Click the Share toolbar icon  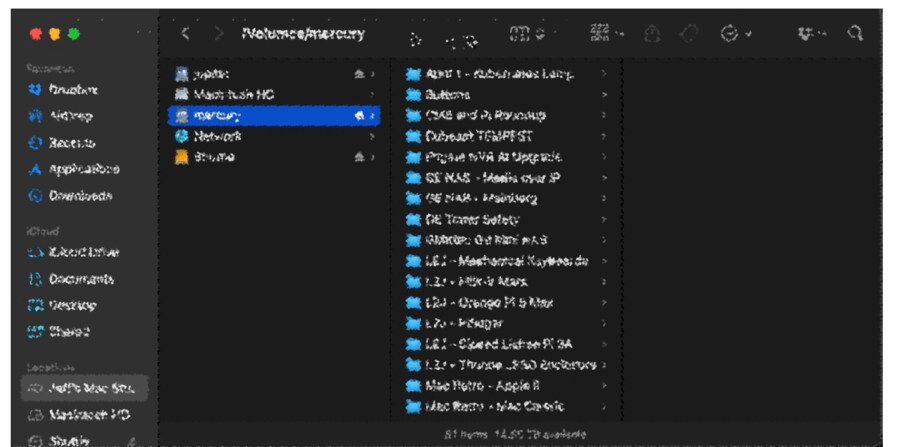[651, 34]
